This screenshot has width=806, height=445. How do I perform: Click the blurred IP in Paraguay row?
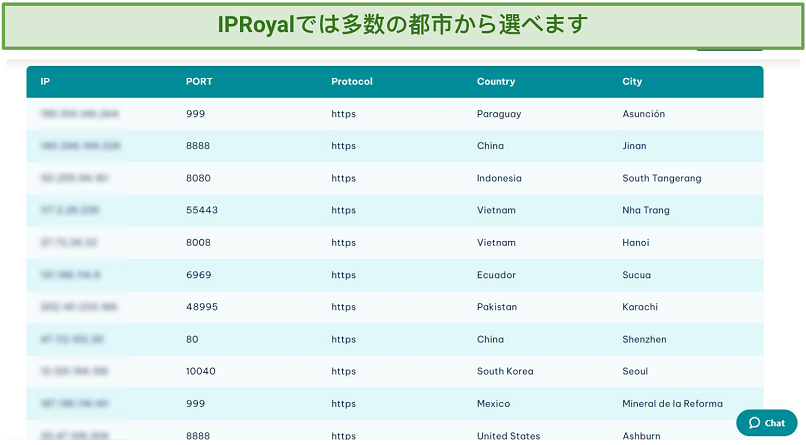(x=80, y=114)
